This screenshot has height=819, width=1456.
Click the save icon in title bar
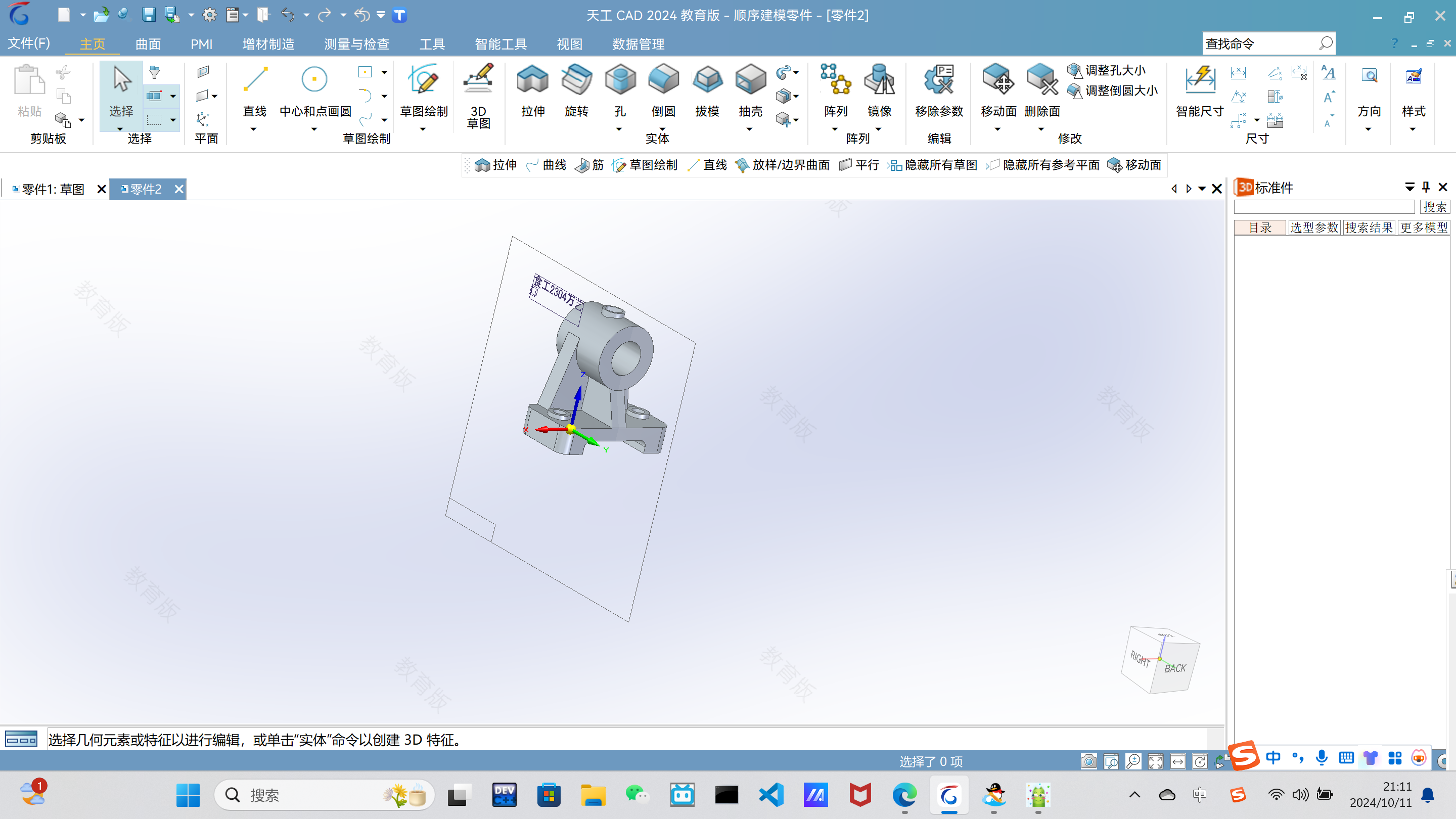coord(148,15)
